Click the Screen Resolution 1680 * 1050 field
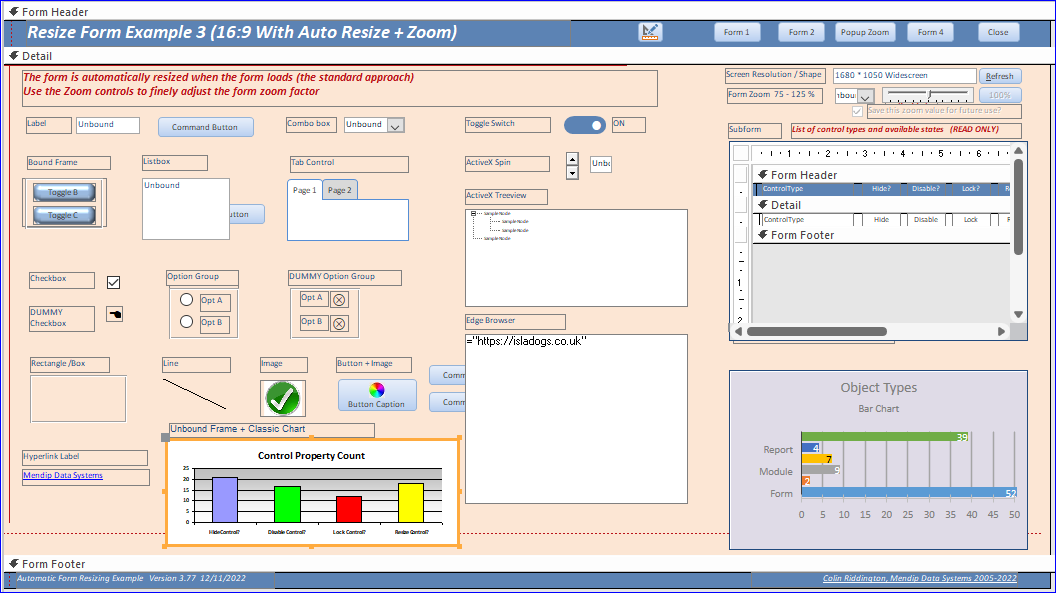Screen dimensions: 1056x593 904,75
